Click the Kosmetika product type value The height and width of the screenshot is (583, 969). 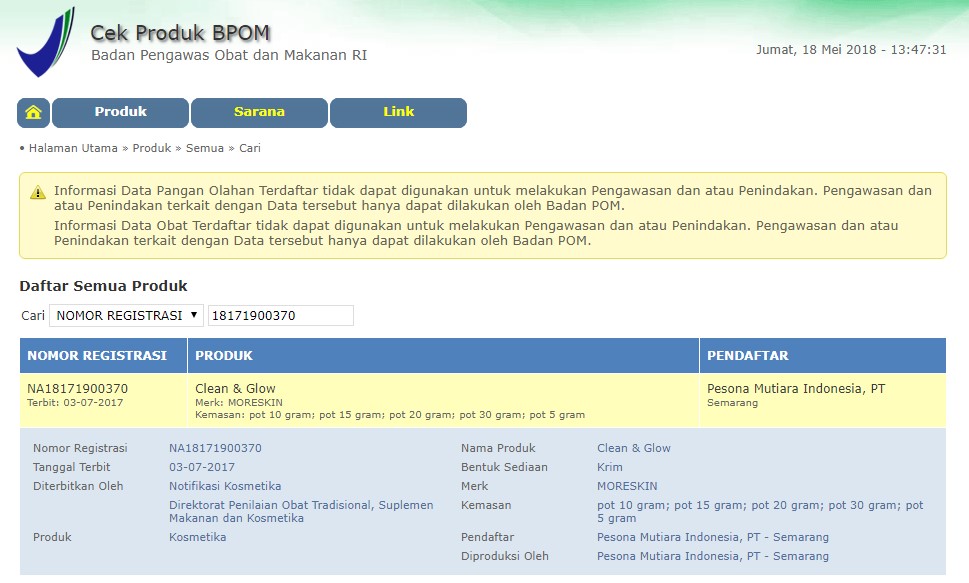click(197, 537)
